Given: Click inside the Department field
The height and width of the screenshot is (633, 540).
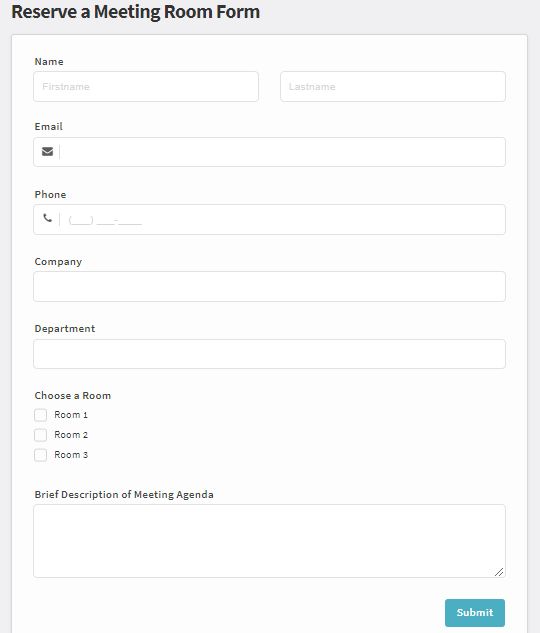Looking at the screenshot, I should [x=269, y=354].
